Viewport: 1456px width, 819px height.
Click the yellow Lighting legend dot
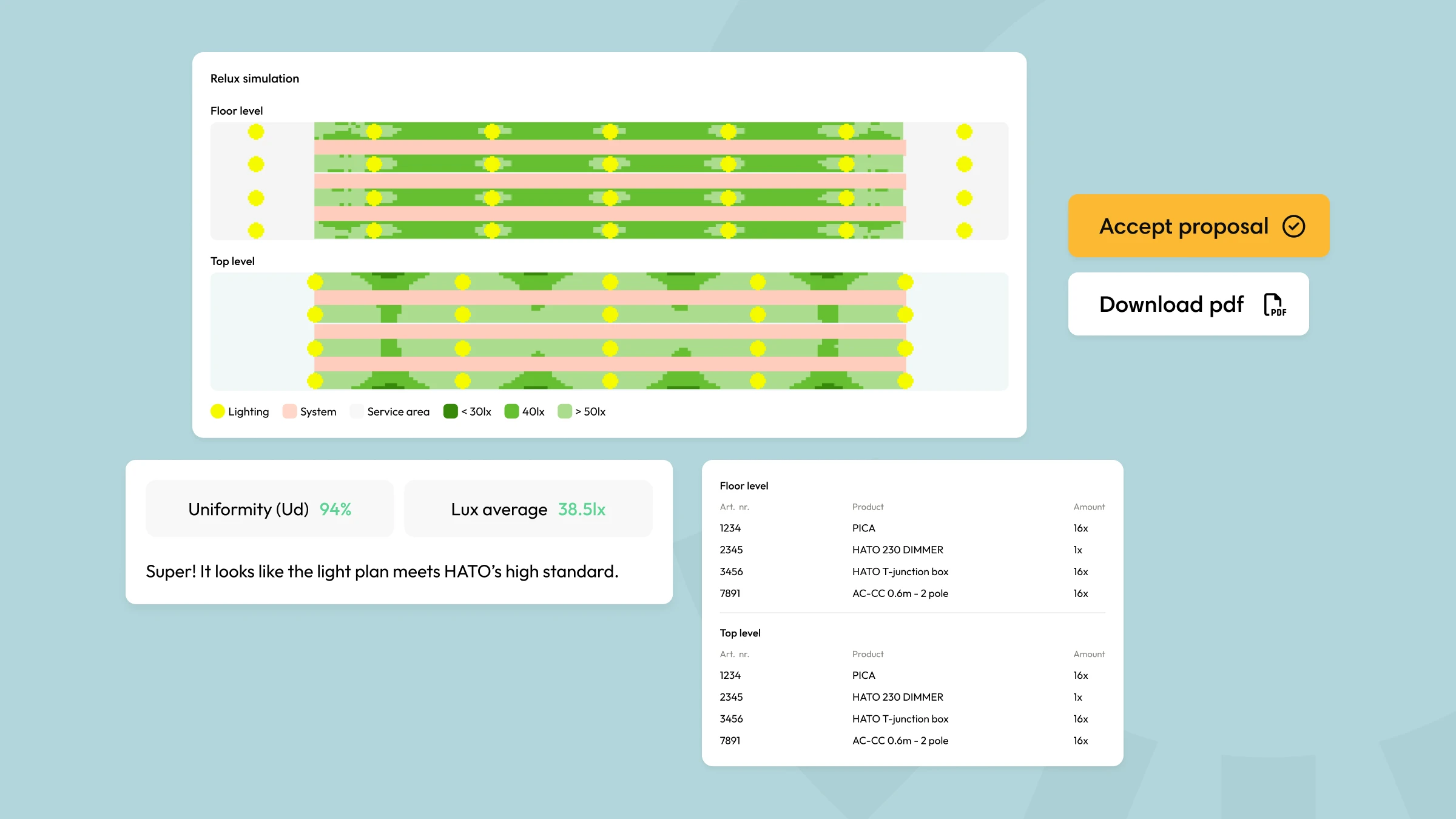tap(218, 411)
